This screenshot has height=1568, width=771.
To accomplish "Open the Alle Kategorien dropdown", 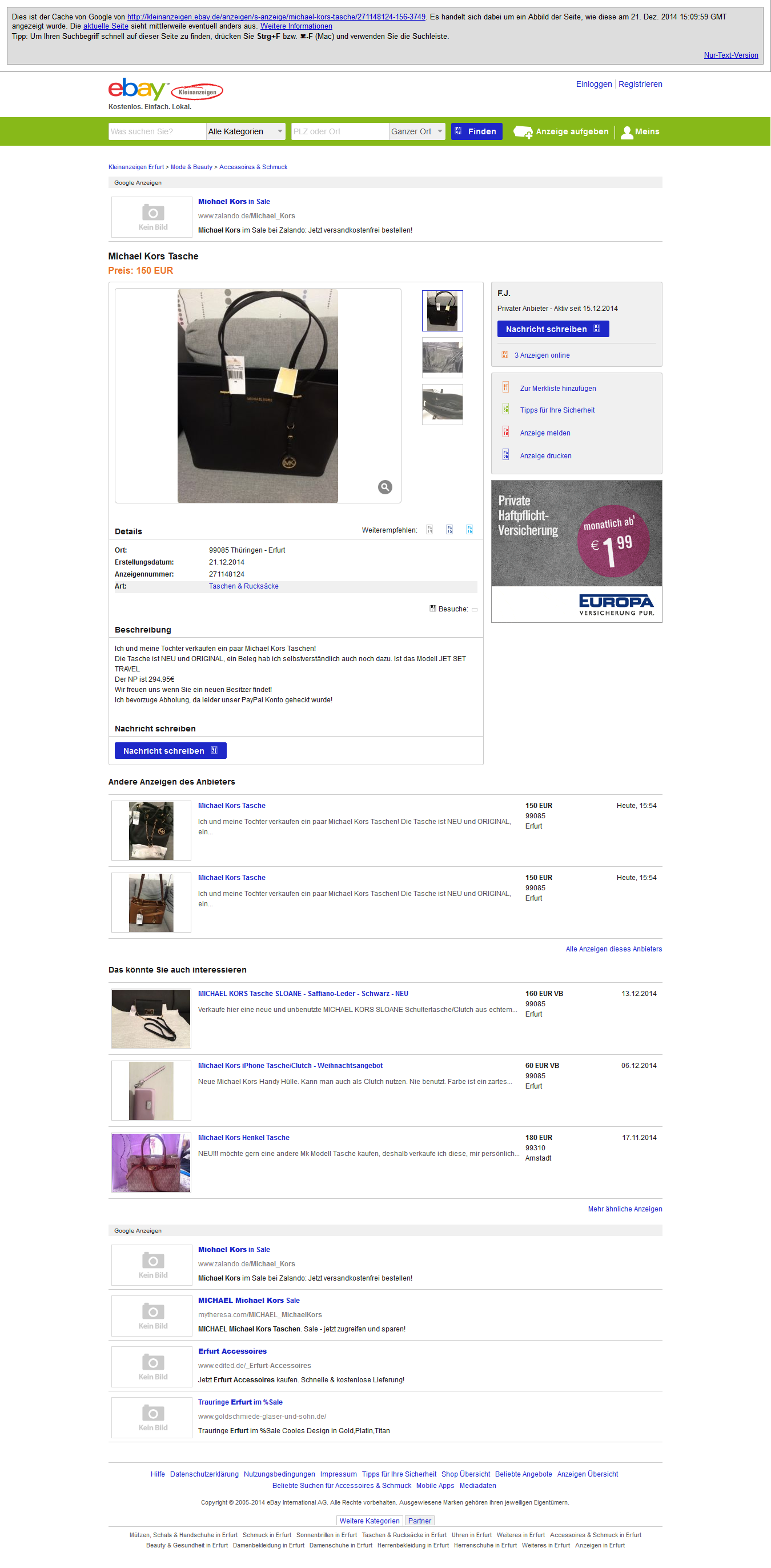I will point(246,131).
